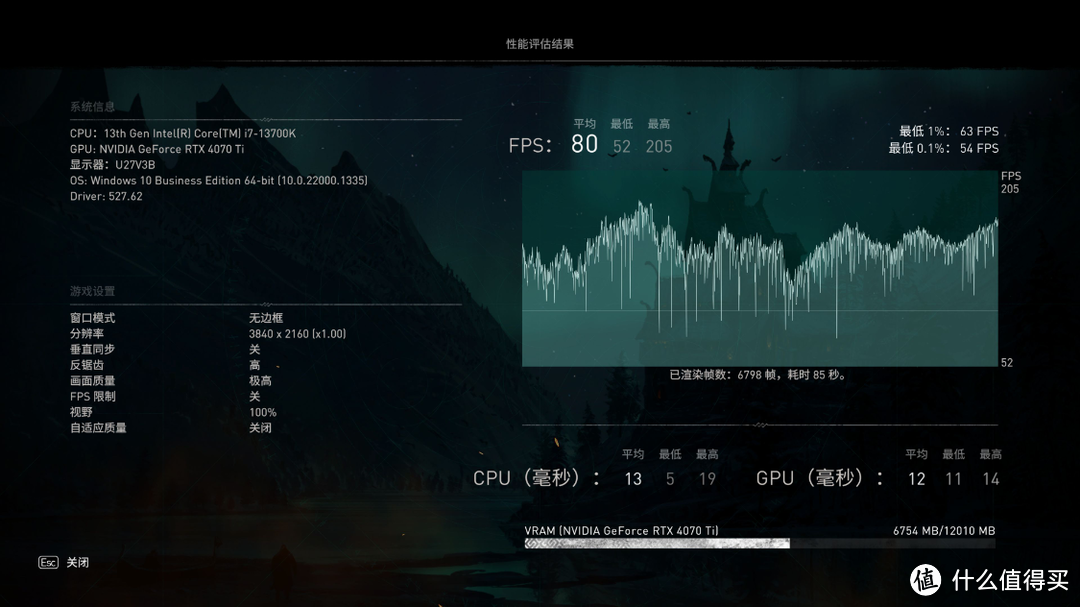Click the CPU highest value 19
1080x607 pixels.
point(707,479)
